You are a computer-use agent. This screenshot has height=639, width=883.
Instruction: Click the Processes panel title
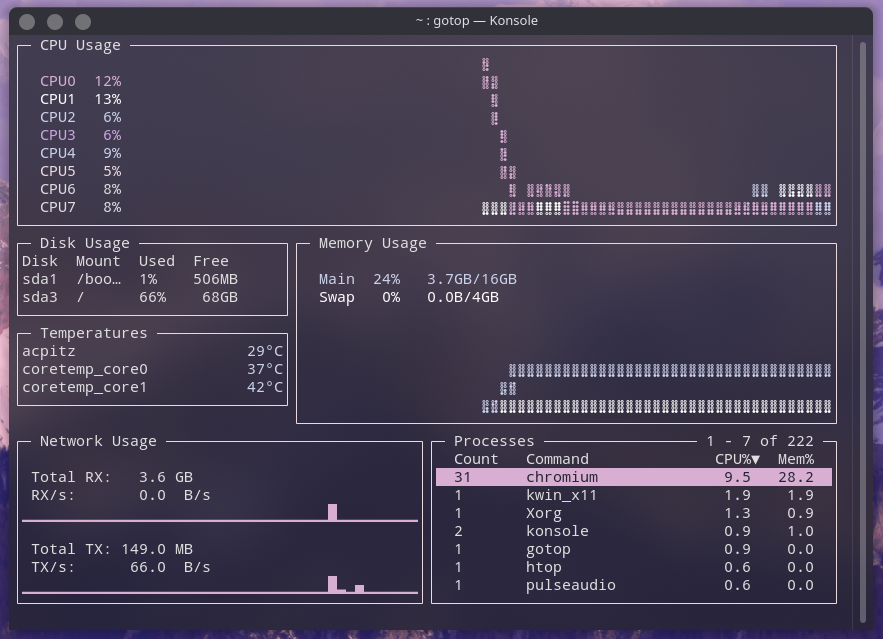click(494, 441)
